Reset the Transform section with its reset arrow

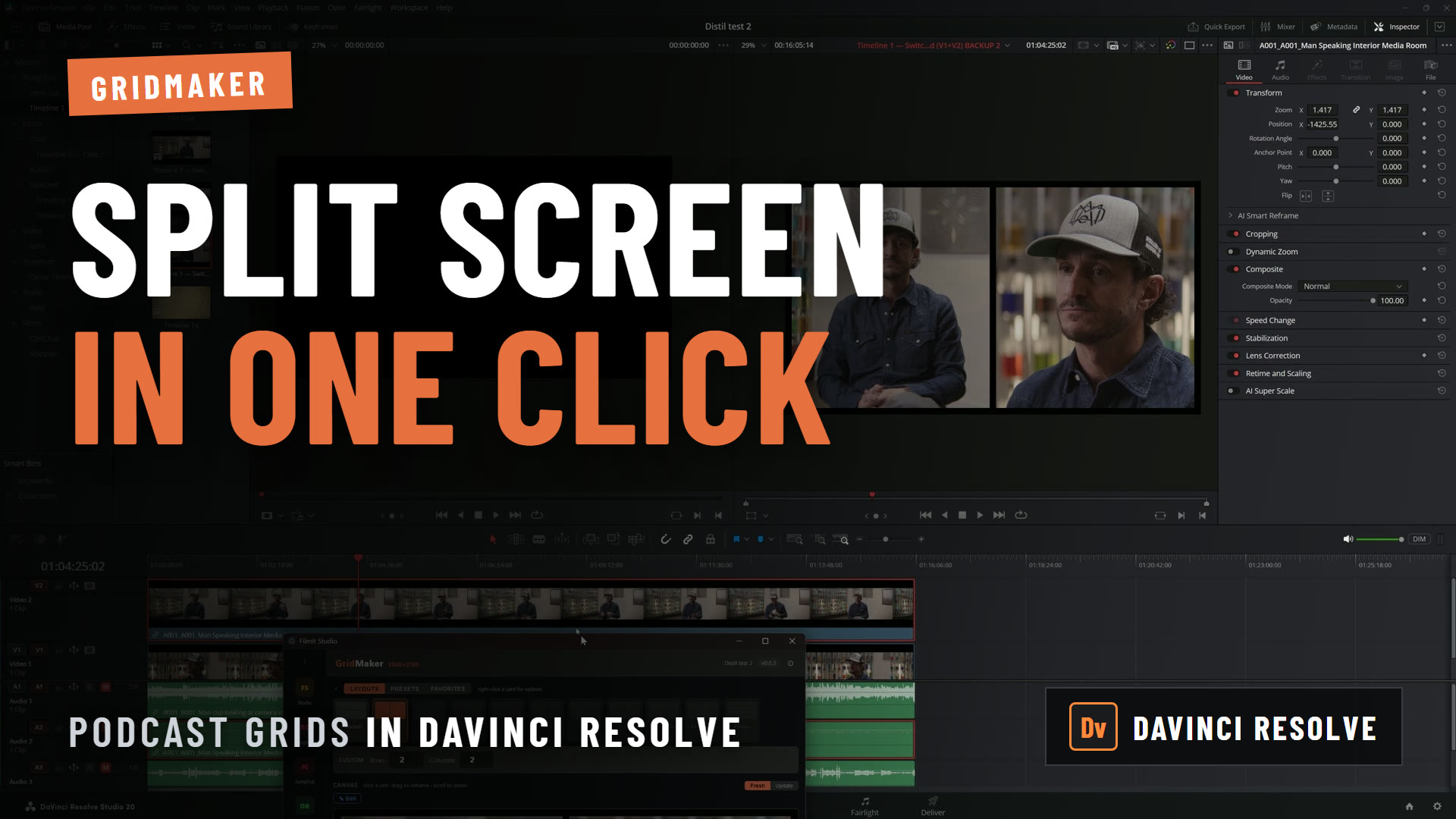coord(1442,93)
